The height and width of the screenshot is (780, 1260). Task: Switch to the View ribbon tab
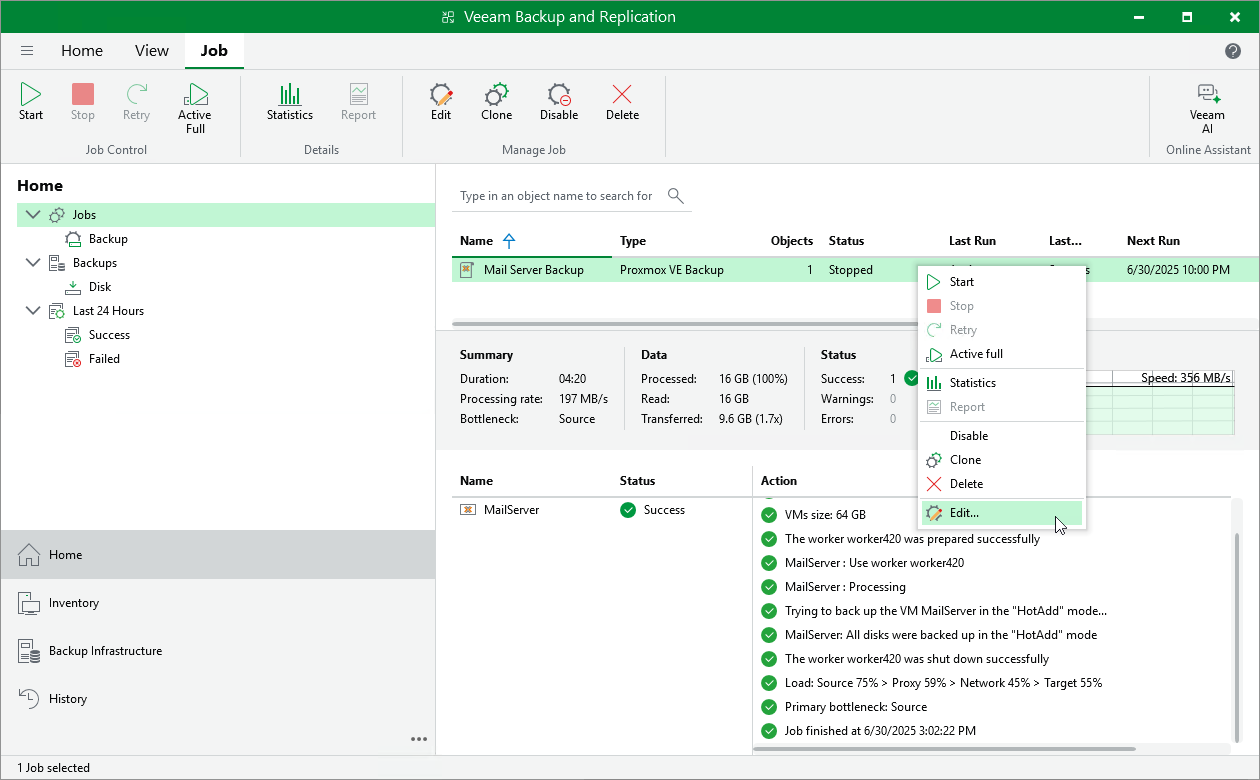click(152, 51)
